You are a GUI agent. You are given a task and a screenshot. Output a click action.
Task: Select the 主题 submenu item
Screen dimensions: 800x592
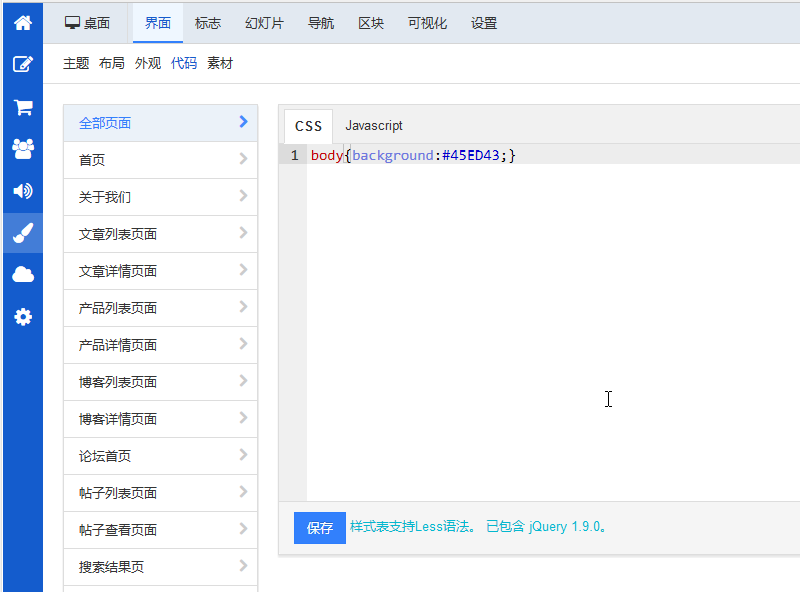[76, 64]
